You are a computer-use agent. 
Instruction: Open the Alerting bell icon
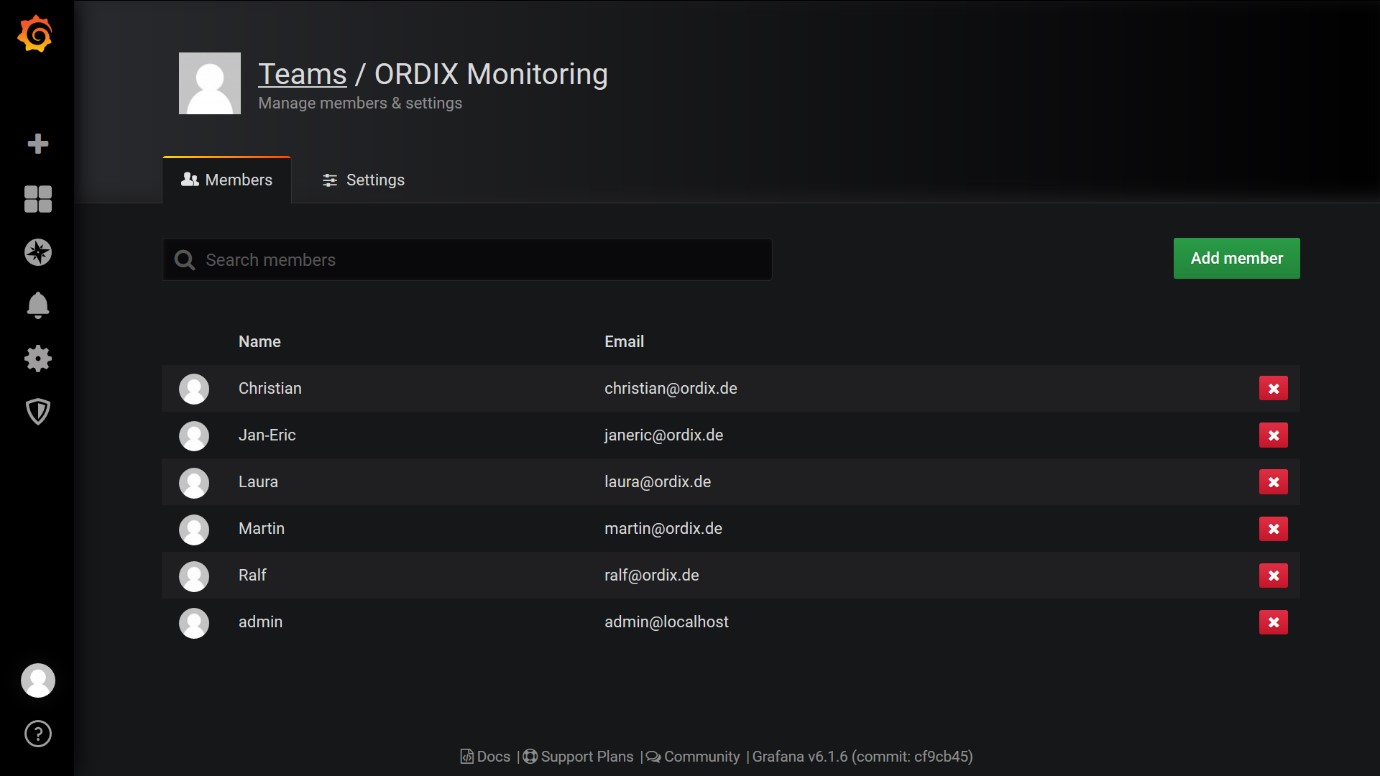coord(38,305)
